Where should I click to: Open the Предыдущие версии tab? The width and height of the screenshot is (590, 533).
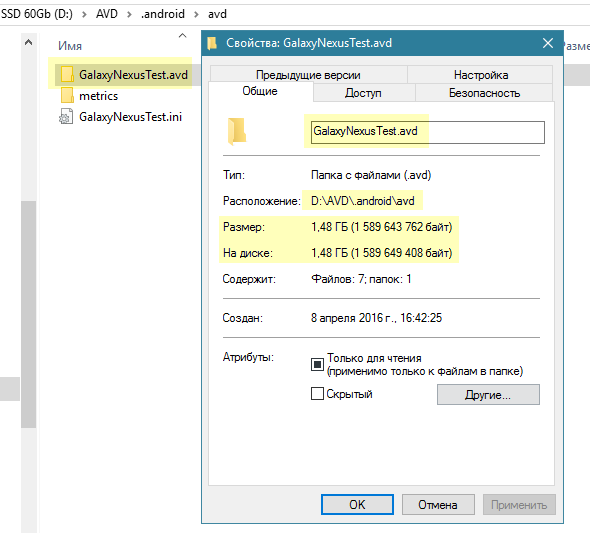click(x=308, y=74)
